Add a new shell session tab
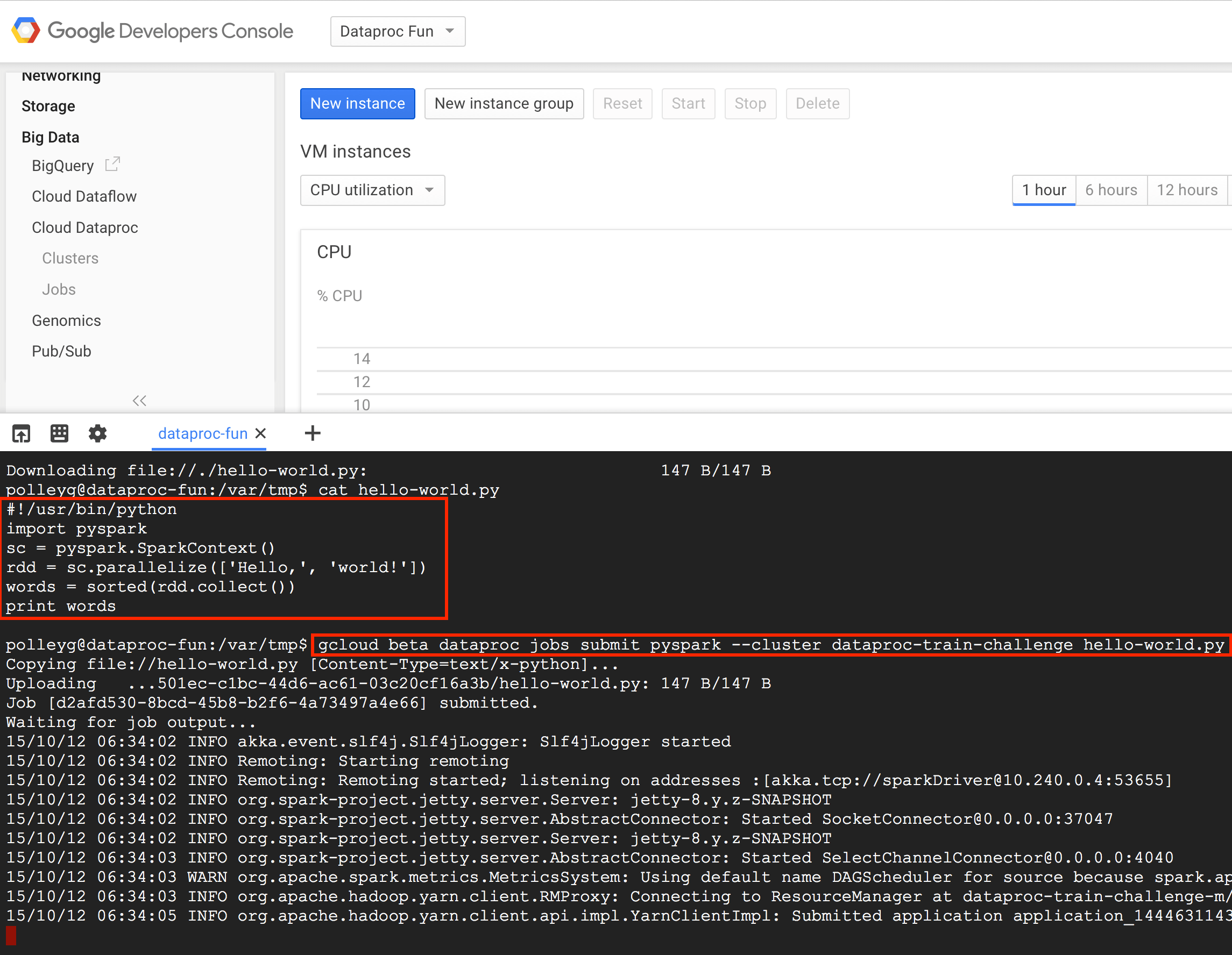Viewport: 1232px width, 955px height. coord(313,433)
